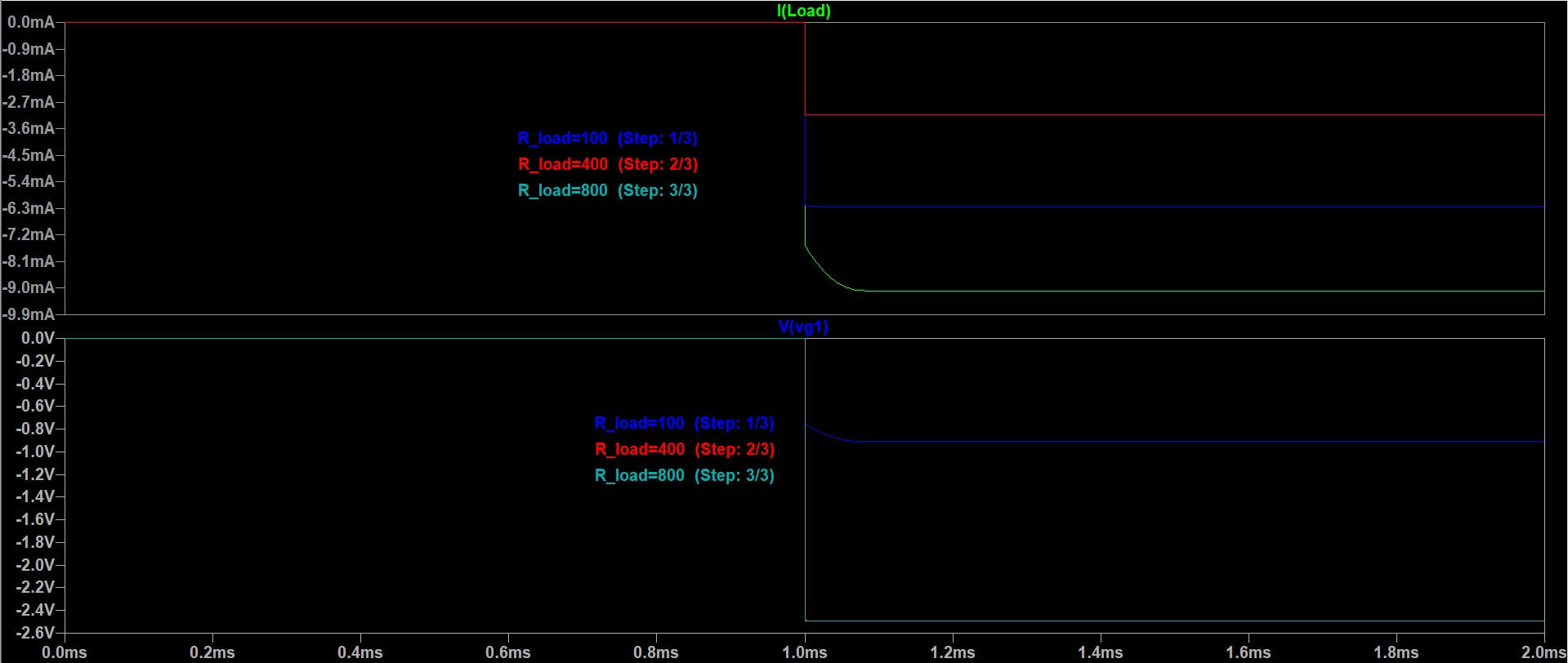Click the -1.2V axis label

pyautogui.click(x=35, y=474)
